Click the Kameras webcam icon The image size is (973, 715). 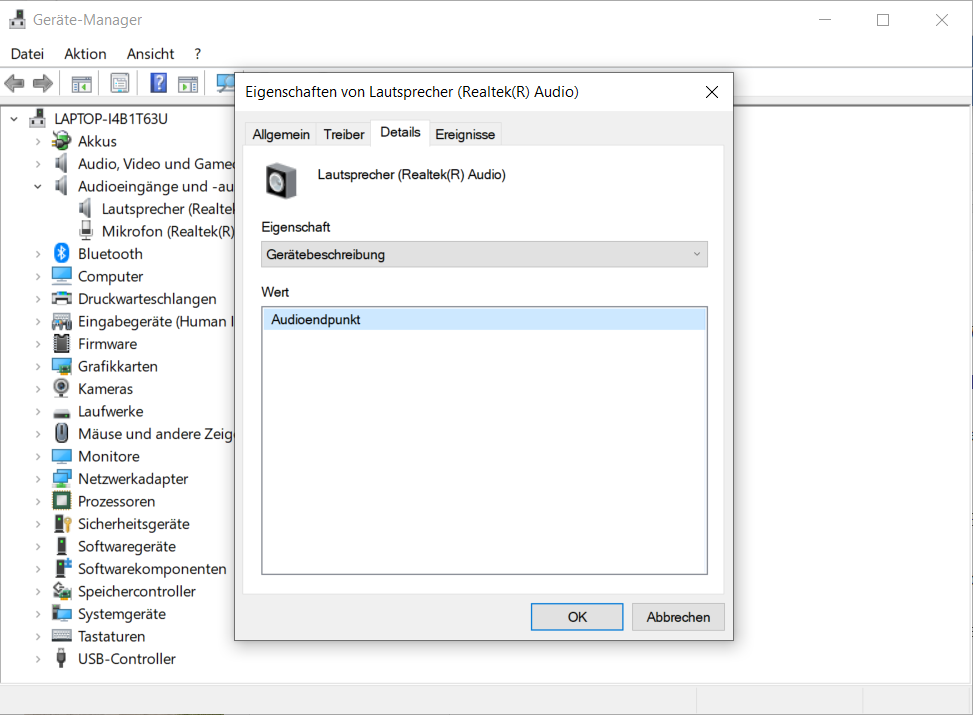tap(61, 388)
